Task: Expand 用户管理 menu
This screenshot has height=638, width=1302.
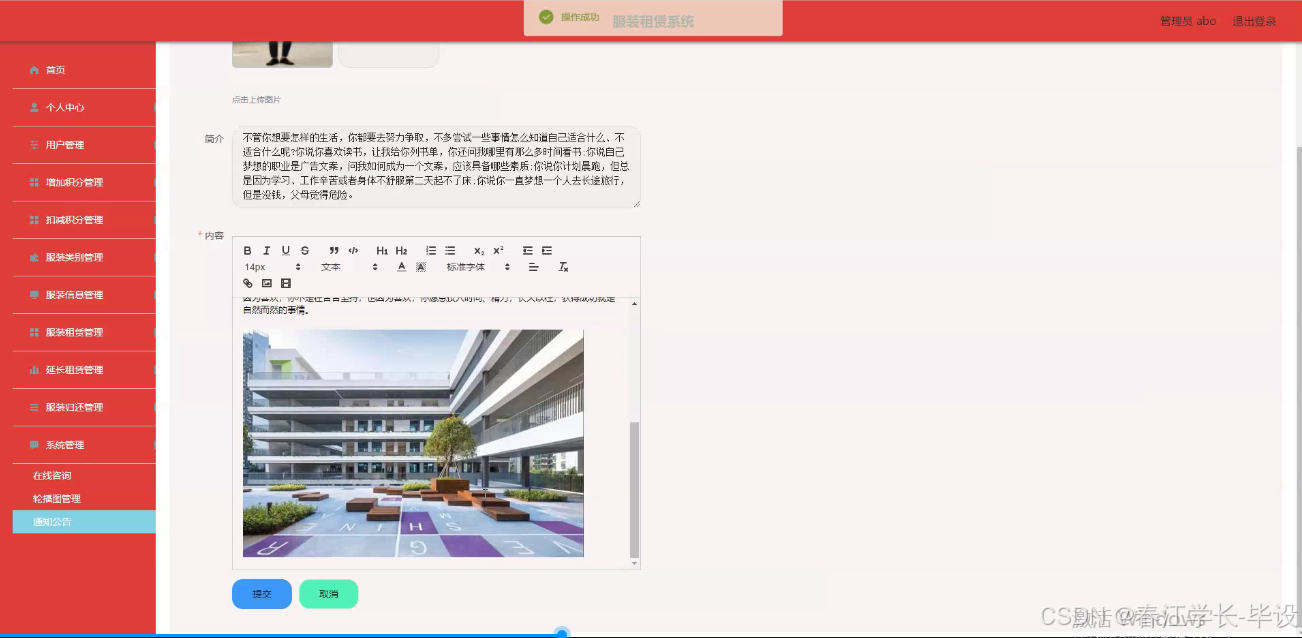Action: point(84,145)
